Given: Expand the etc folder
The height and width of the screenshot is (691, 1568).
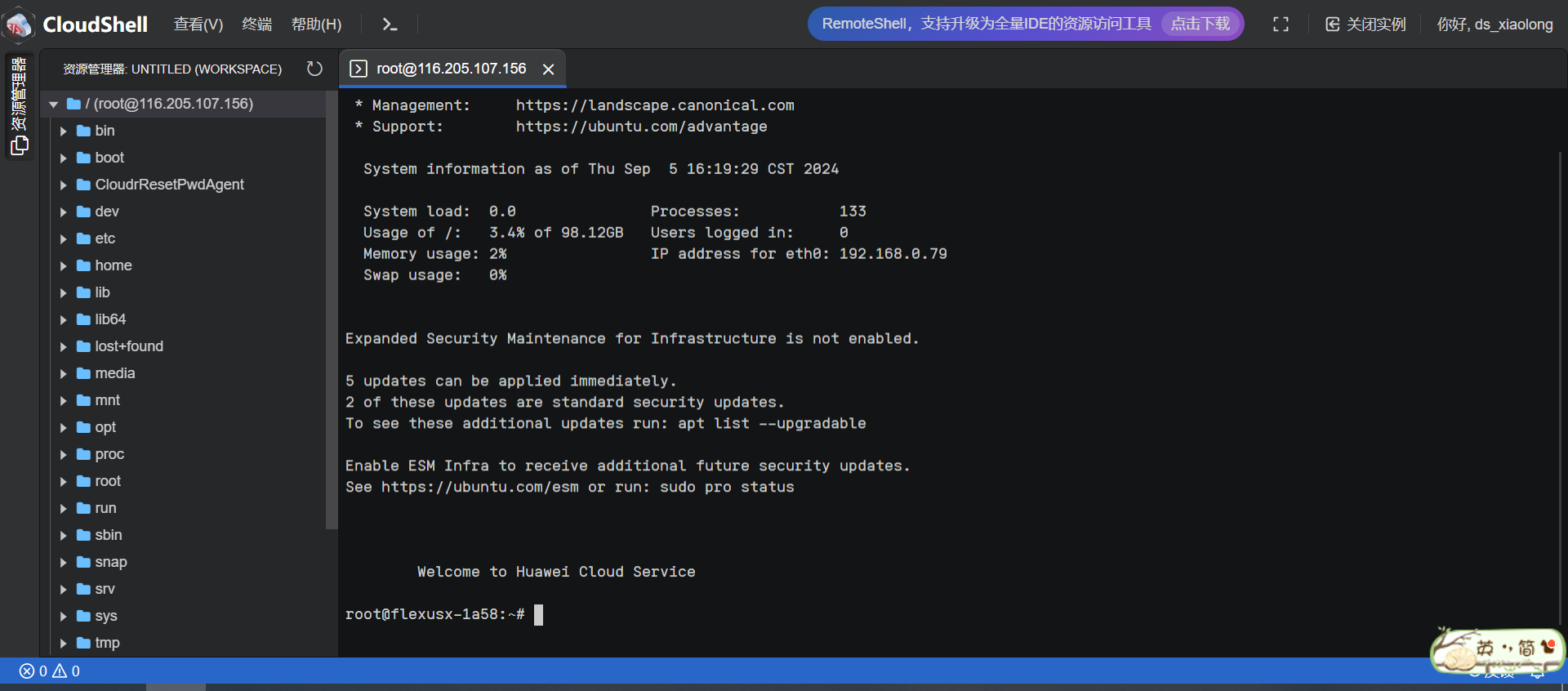Looking at the screenshot, I should (x=64, y=239).
